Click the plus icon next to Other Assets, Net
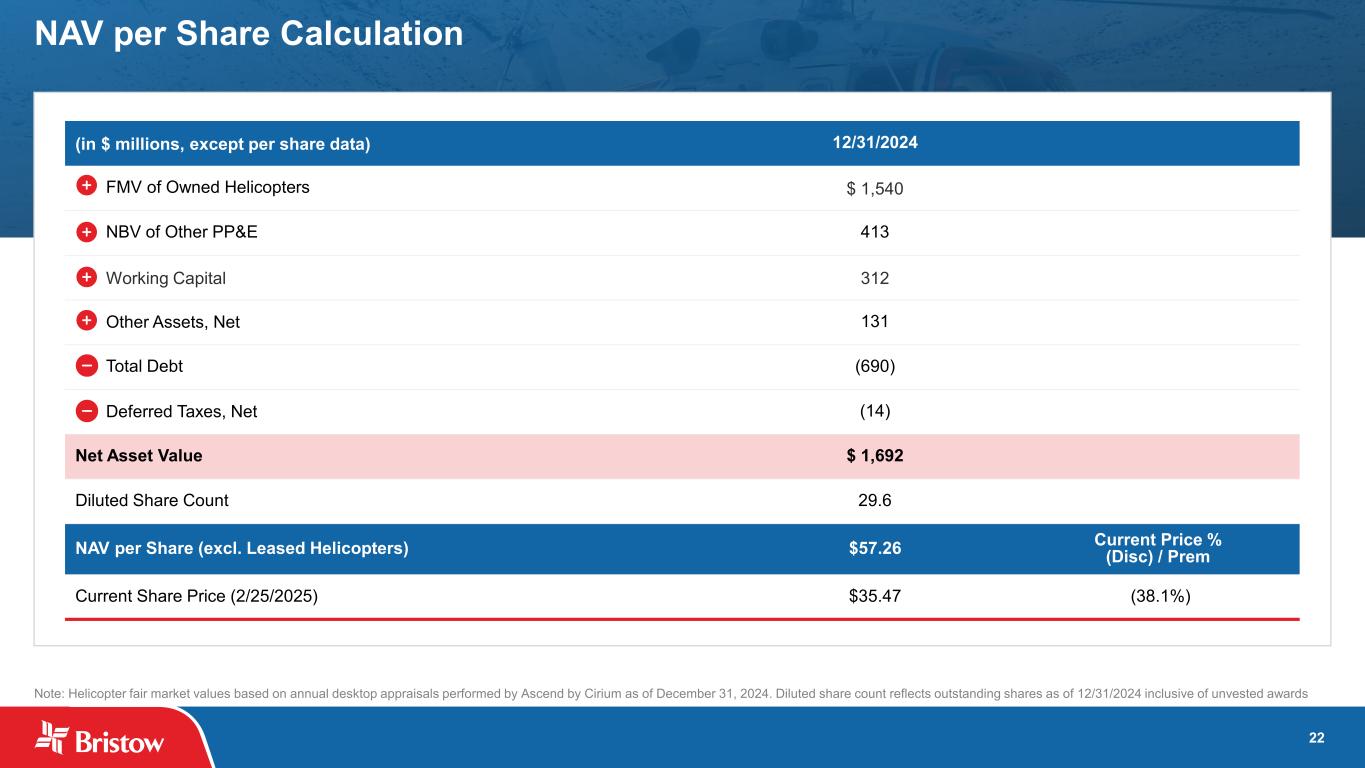1365x768 pixels. [86, 321]
